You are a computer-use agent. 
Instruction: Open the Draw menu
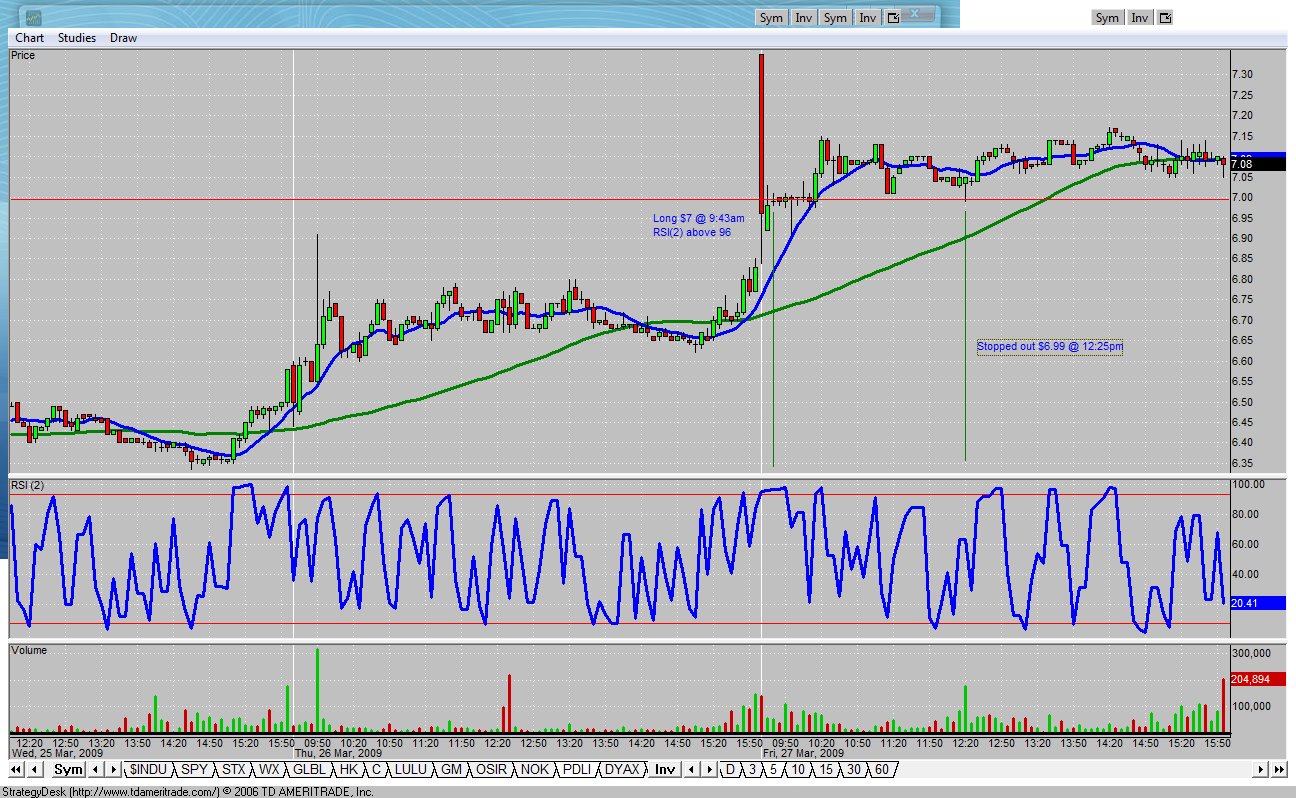[124, 38]
